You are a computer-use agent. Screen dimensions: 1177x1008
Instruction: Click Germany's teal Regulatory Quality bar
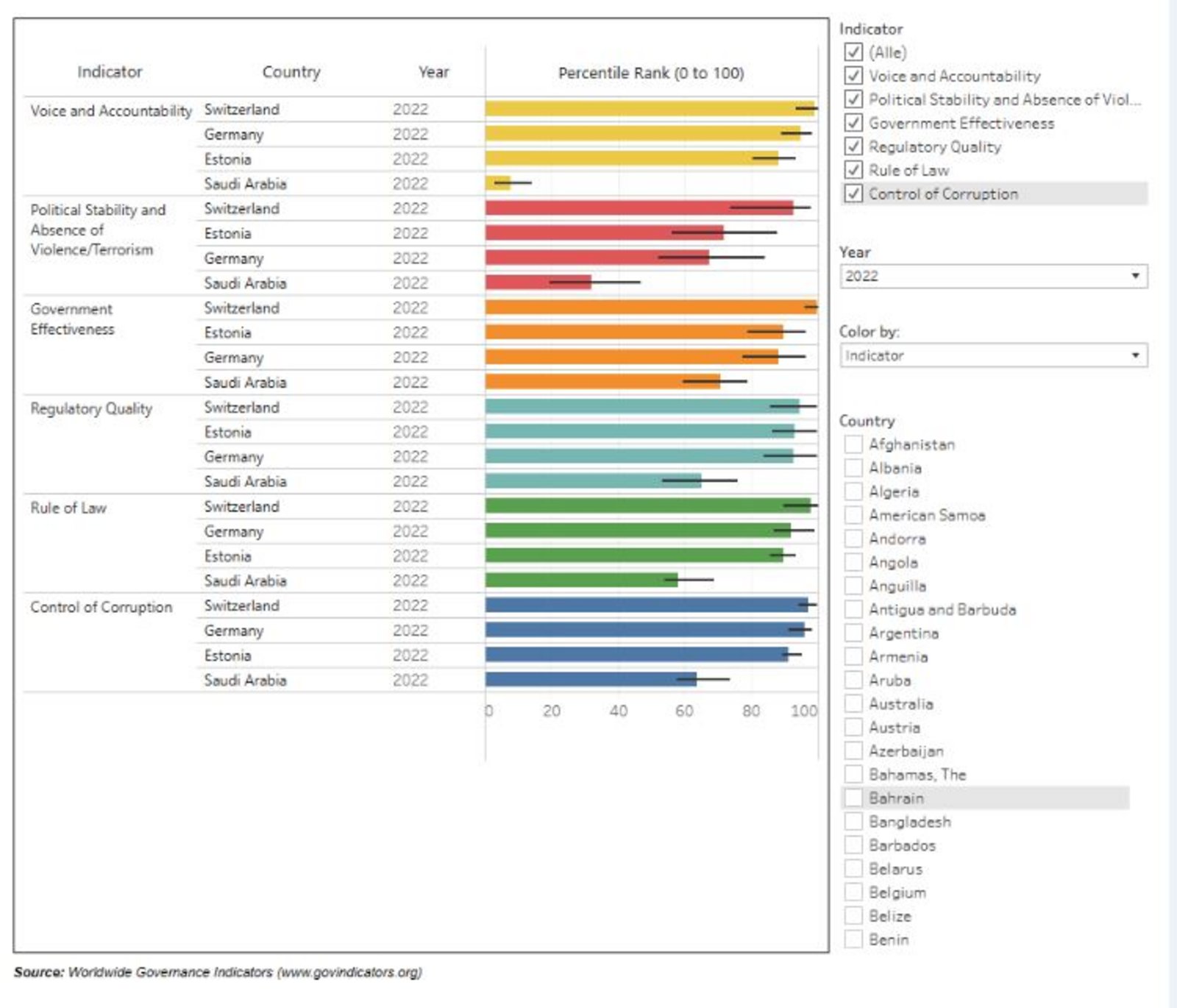pos(636,456)
